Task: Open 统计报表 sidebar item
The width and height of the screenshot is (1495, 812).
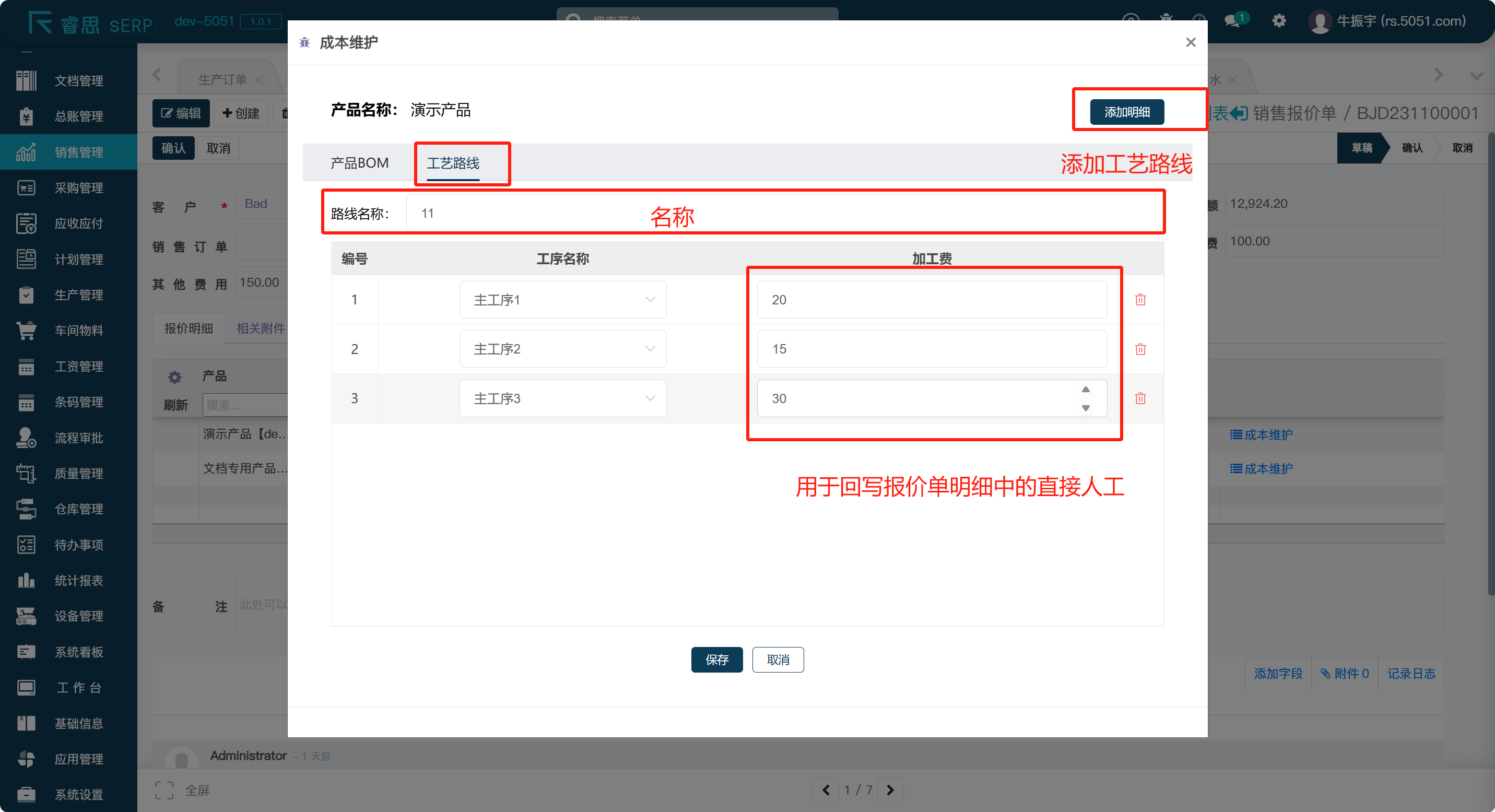Action: point(78,581)
